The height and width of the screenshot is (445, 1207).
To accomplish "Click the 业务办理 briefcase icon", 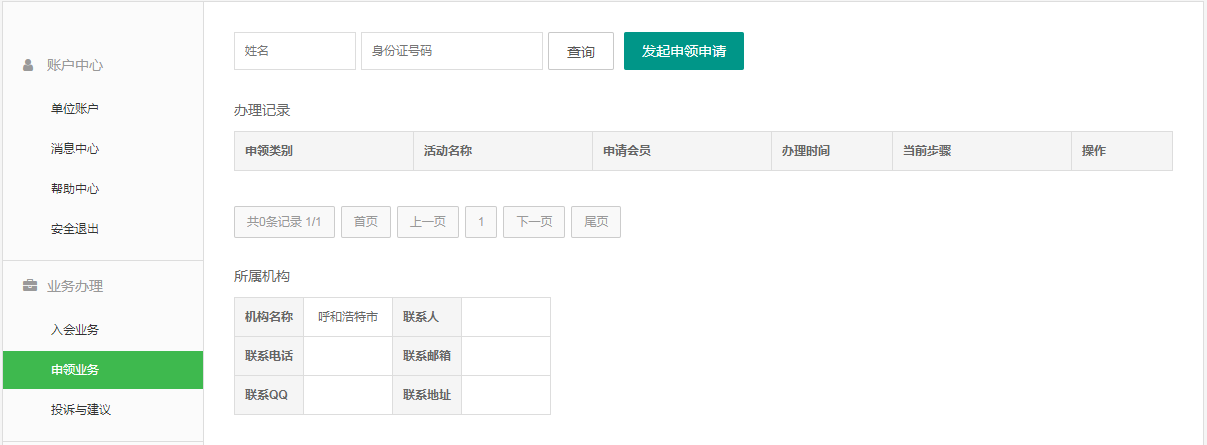I will point(29,286).
